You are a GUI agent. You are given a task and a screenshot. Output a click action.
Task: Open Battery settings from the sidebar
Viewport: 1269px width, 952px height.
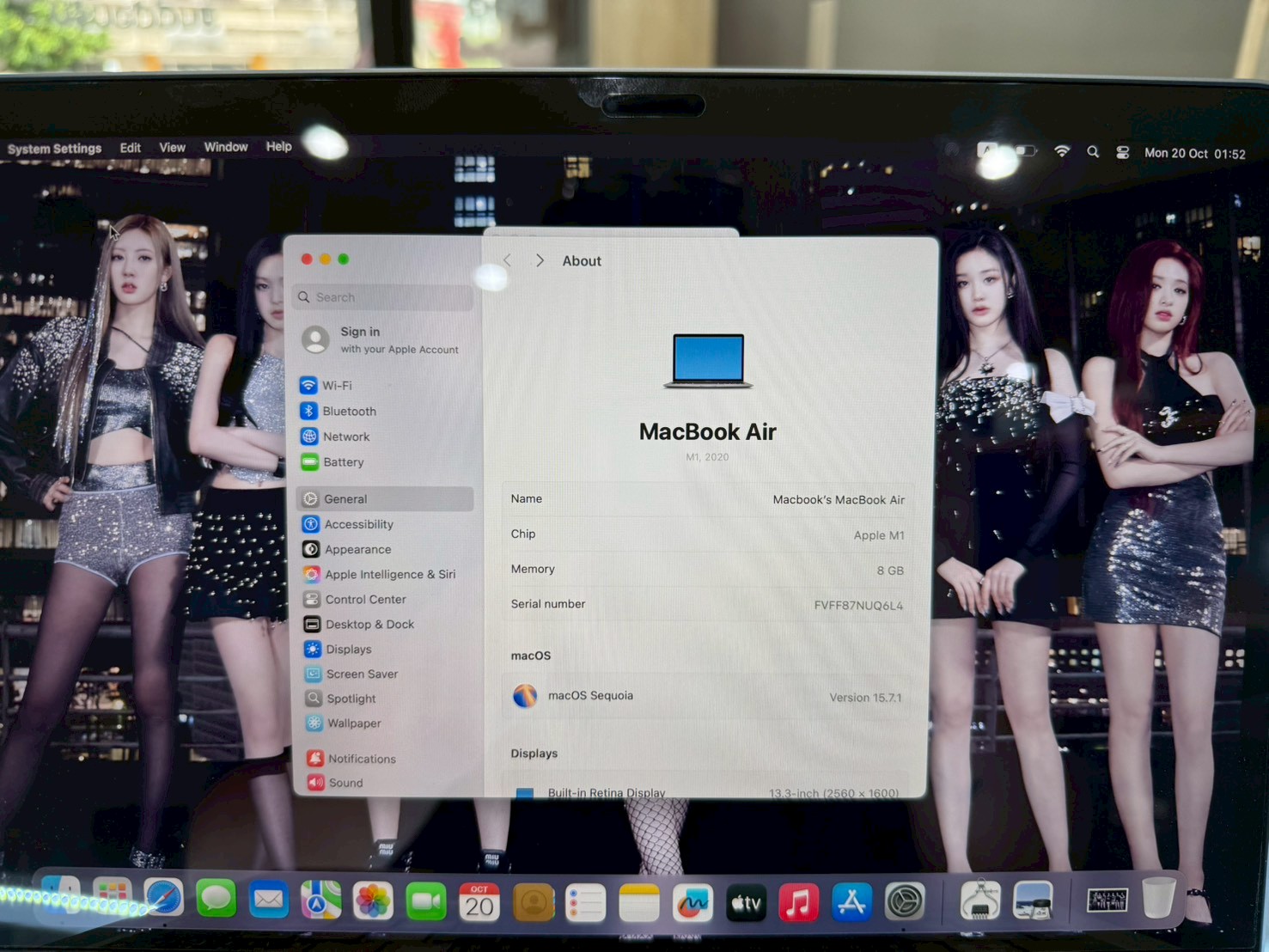tap(343, 462)
